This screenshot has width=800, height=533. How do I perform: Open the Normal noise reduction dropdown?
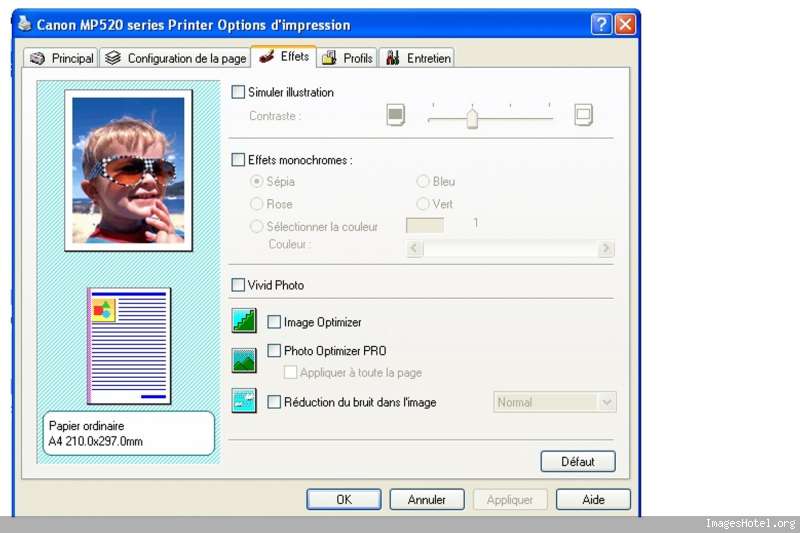coord(555,402)
